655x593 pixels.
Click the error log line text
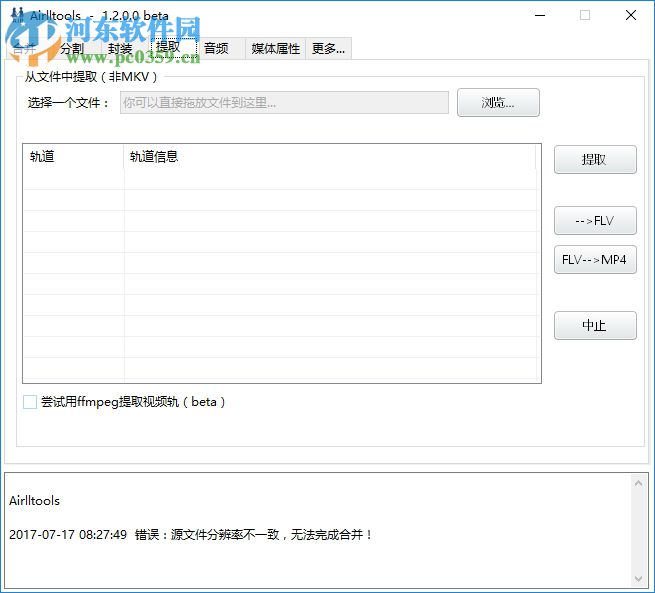click(190, 535)
